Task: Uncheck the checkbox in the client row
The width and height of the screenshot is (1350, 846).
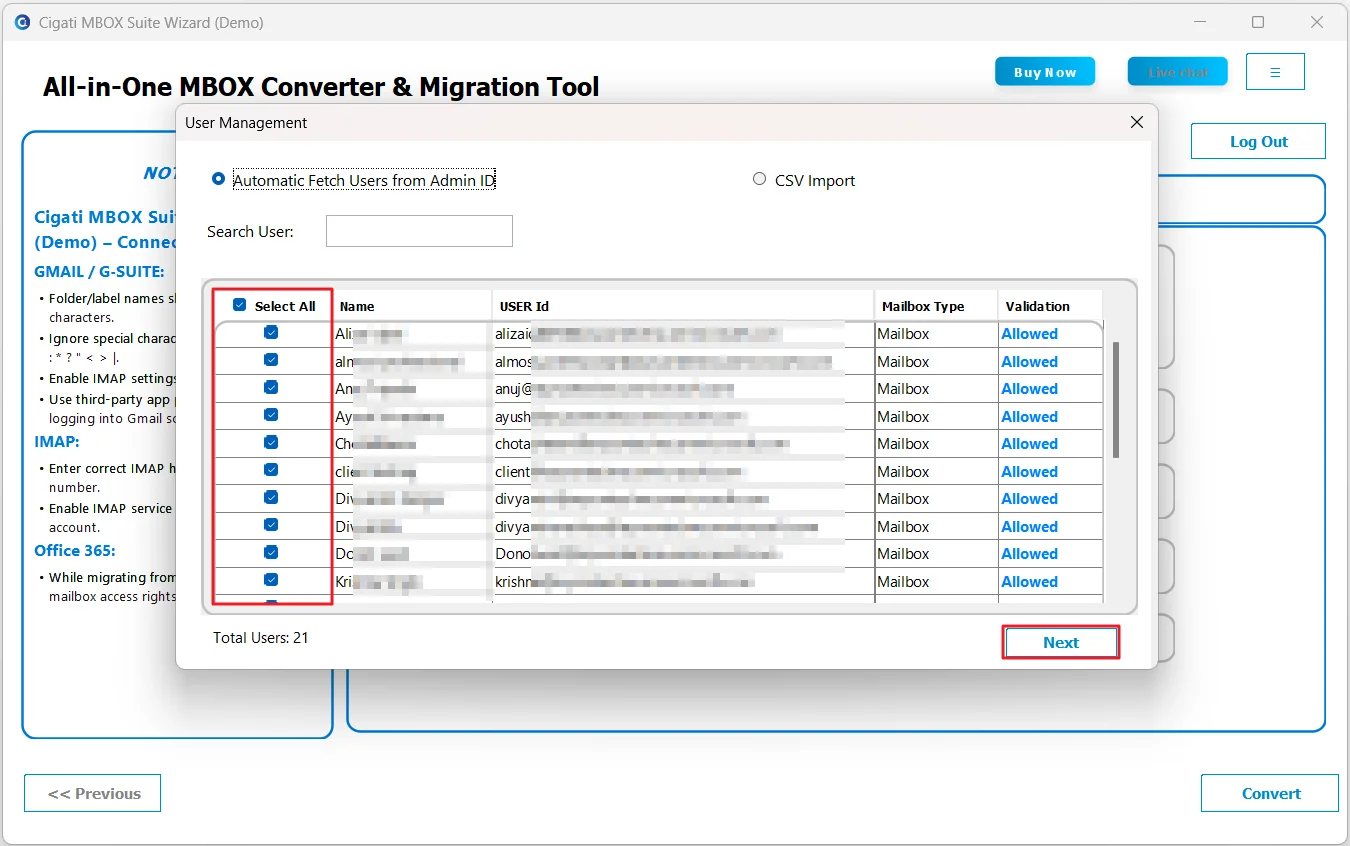Action: [271, 470]
